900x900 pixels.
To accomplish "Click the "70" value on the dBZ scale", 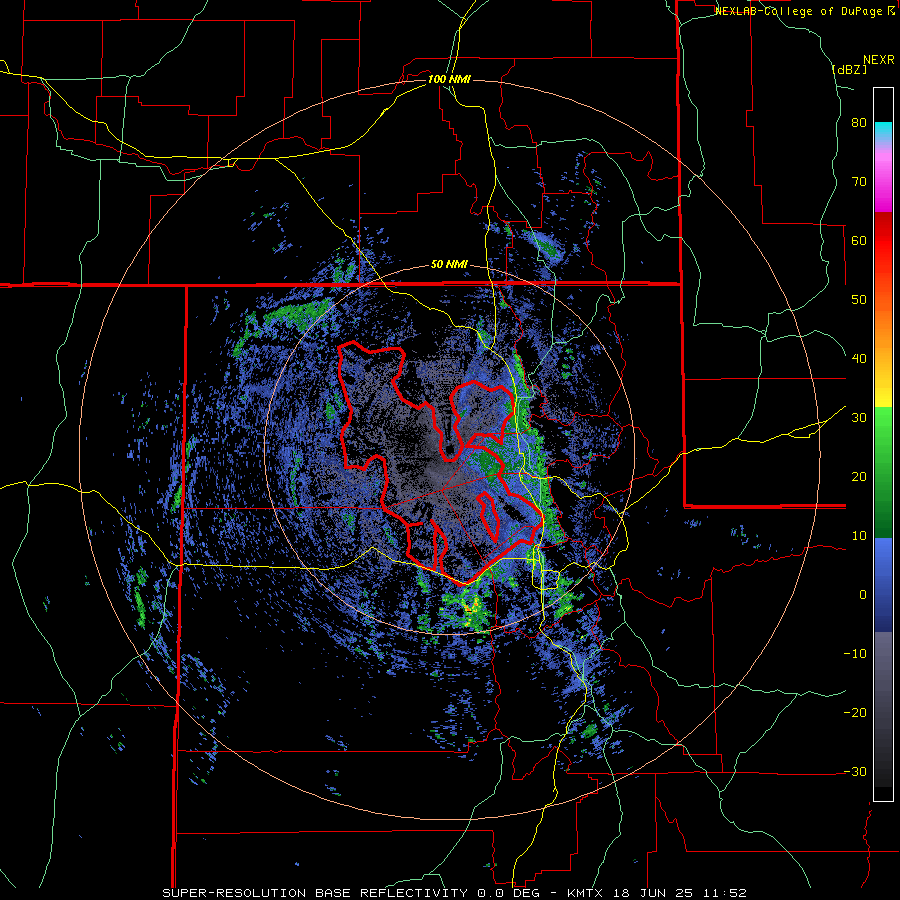I will pos(859,181).
